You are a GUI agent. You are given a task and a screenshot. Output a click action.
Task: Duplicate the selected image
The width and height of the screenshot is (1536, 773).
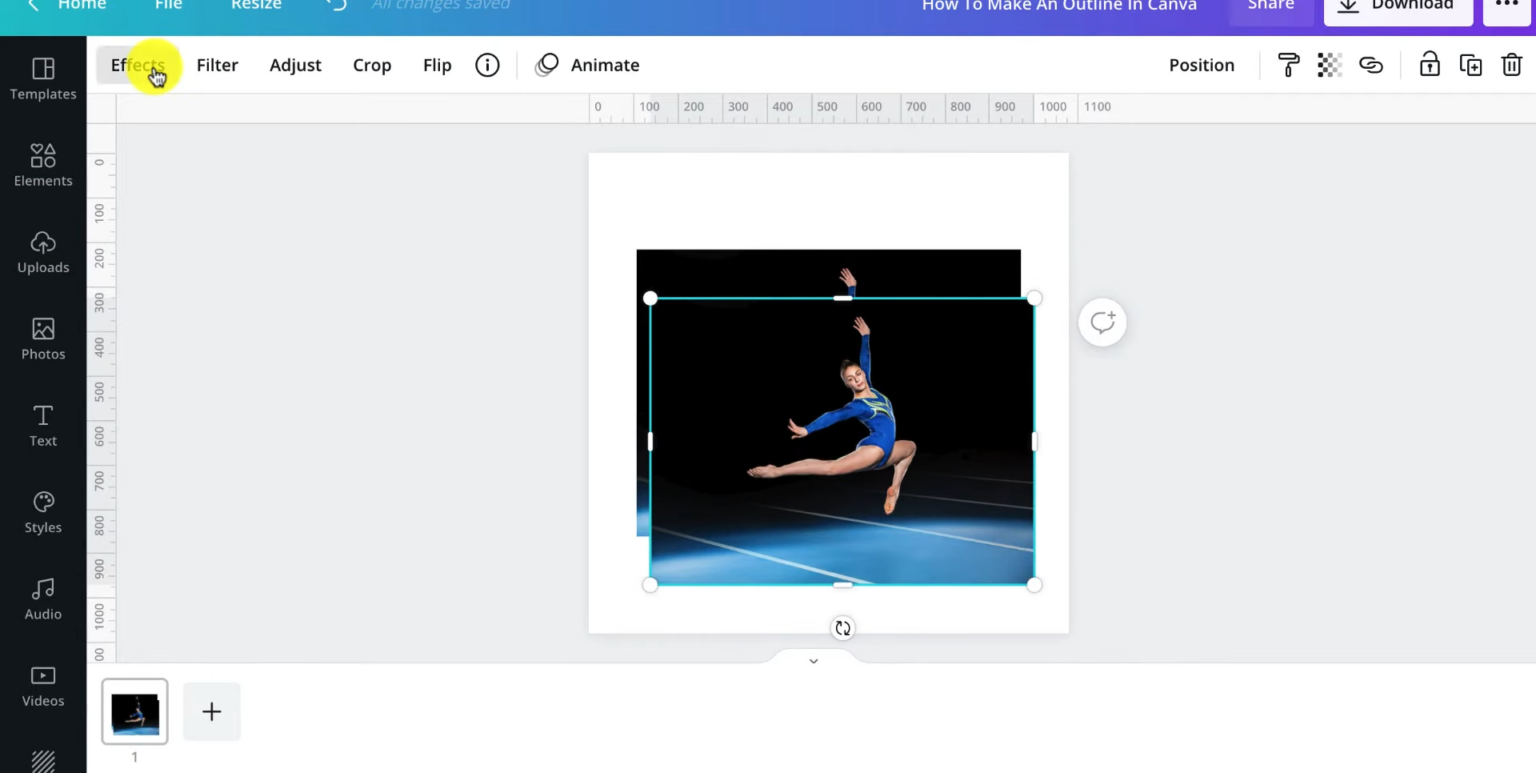click(1471, 64)
